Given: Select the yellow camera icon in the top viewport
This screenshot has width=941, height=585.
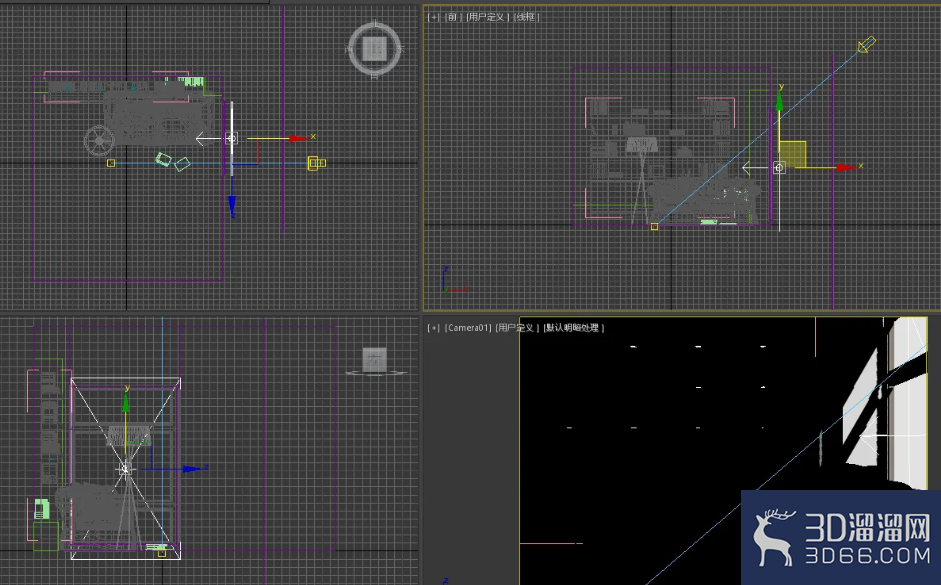Looking at the screenshot, I should point(316,163).
